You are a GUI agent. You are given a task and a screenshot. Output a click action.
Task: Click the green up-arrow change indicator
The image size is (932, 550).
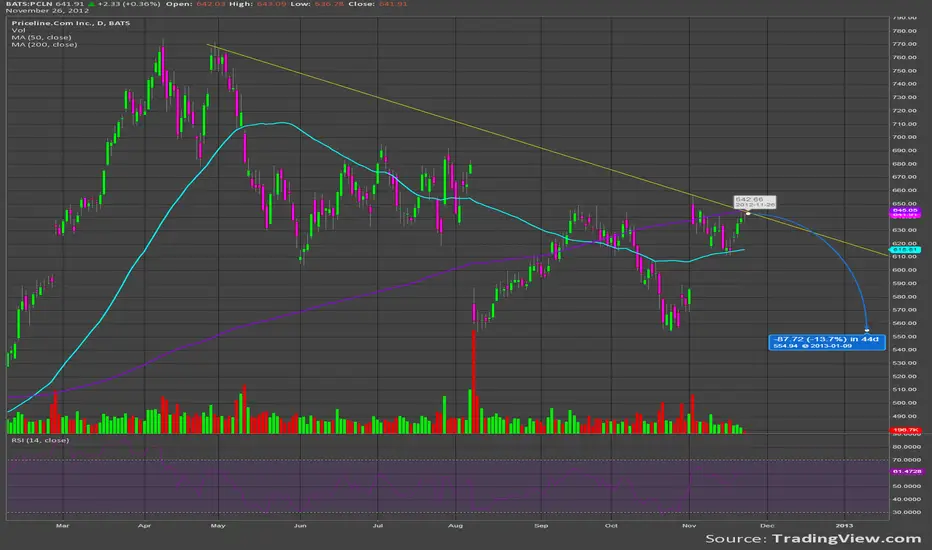tap(92, 4)
